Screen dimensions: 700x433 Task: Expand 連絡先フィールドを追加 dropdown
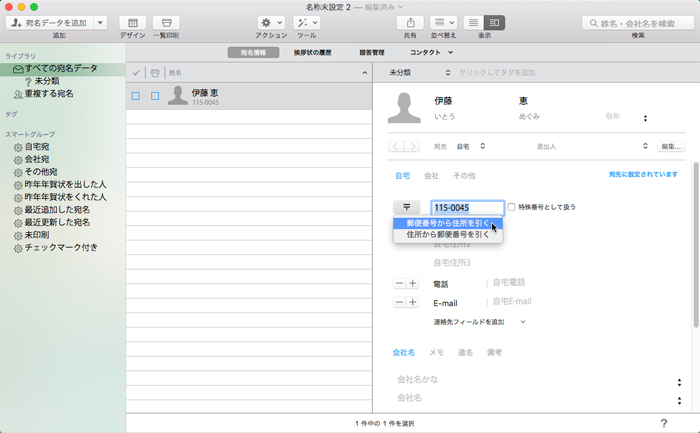pyautogui.click(x=480, y=322)
